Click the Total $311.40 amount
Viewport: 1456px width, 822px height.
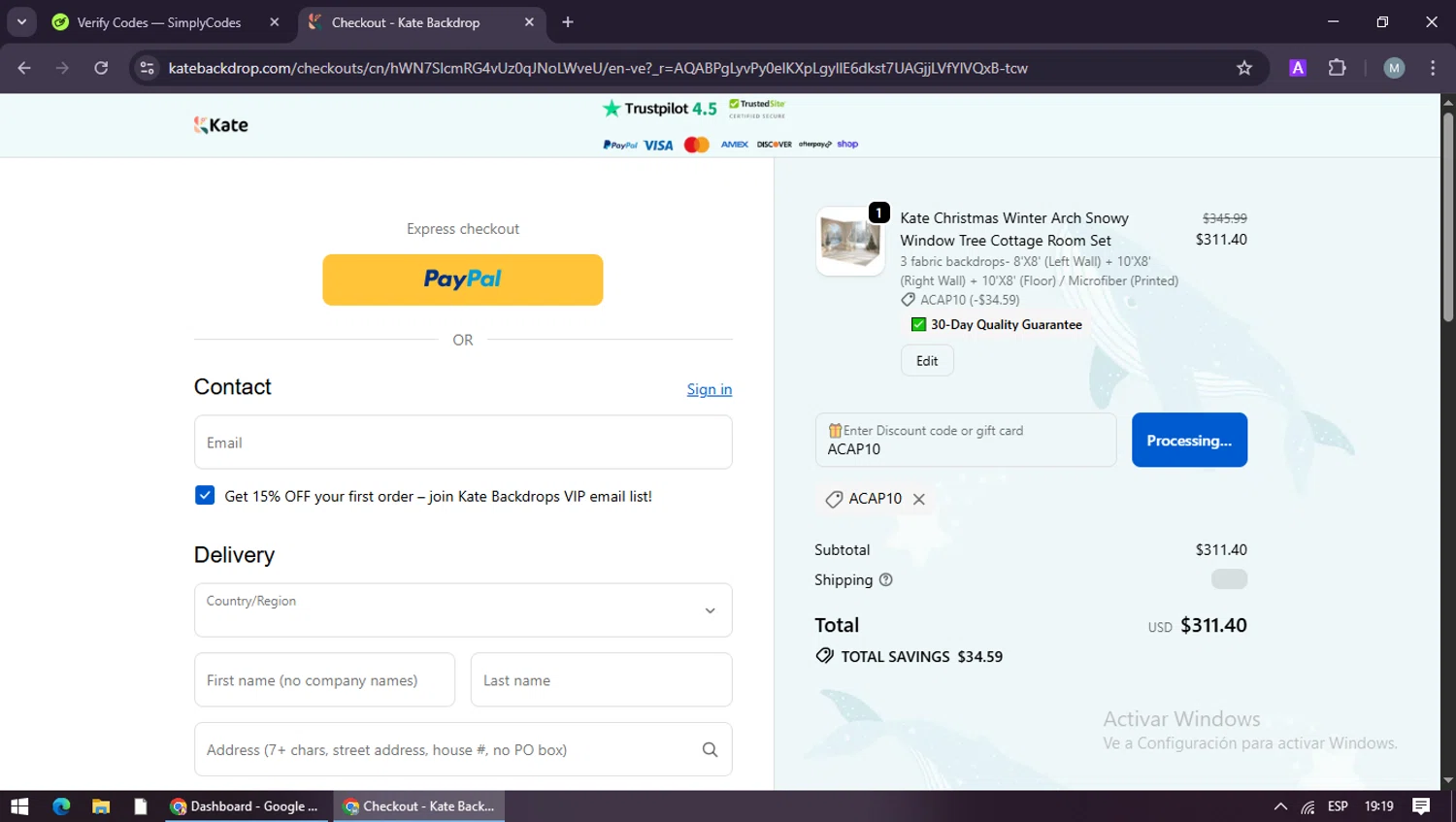[1213, 626]
